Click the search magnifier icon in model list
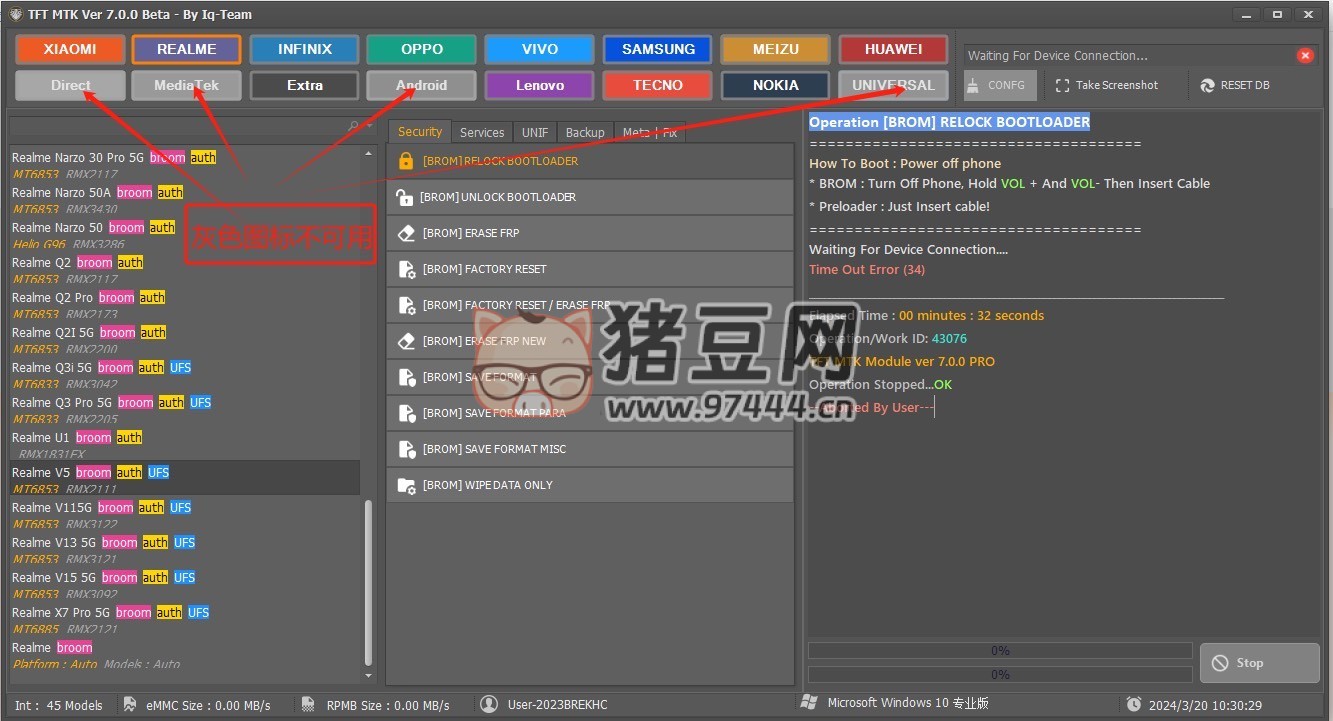Screen dimensions: 1333x721 353,127
